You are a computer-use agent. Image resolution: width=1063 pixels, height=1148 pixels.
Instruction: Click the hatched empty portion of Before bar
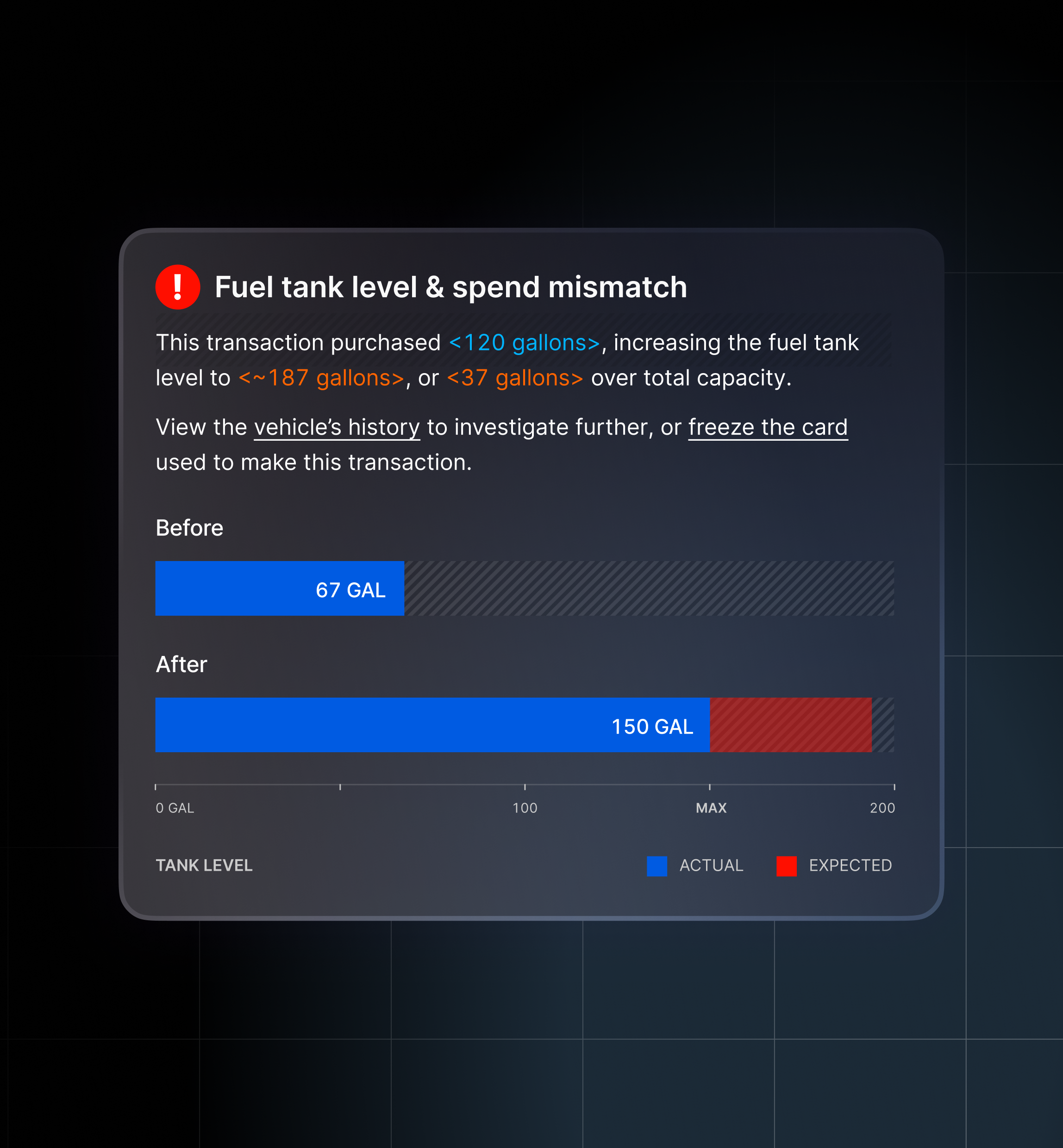pos(649,588)
